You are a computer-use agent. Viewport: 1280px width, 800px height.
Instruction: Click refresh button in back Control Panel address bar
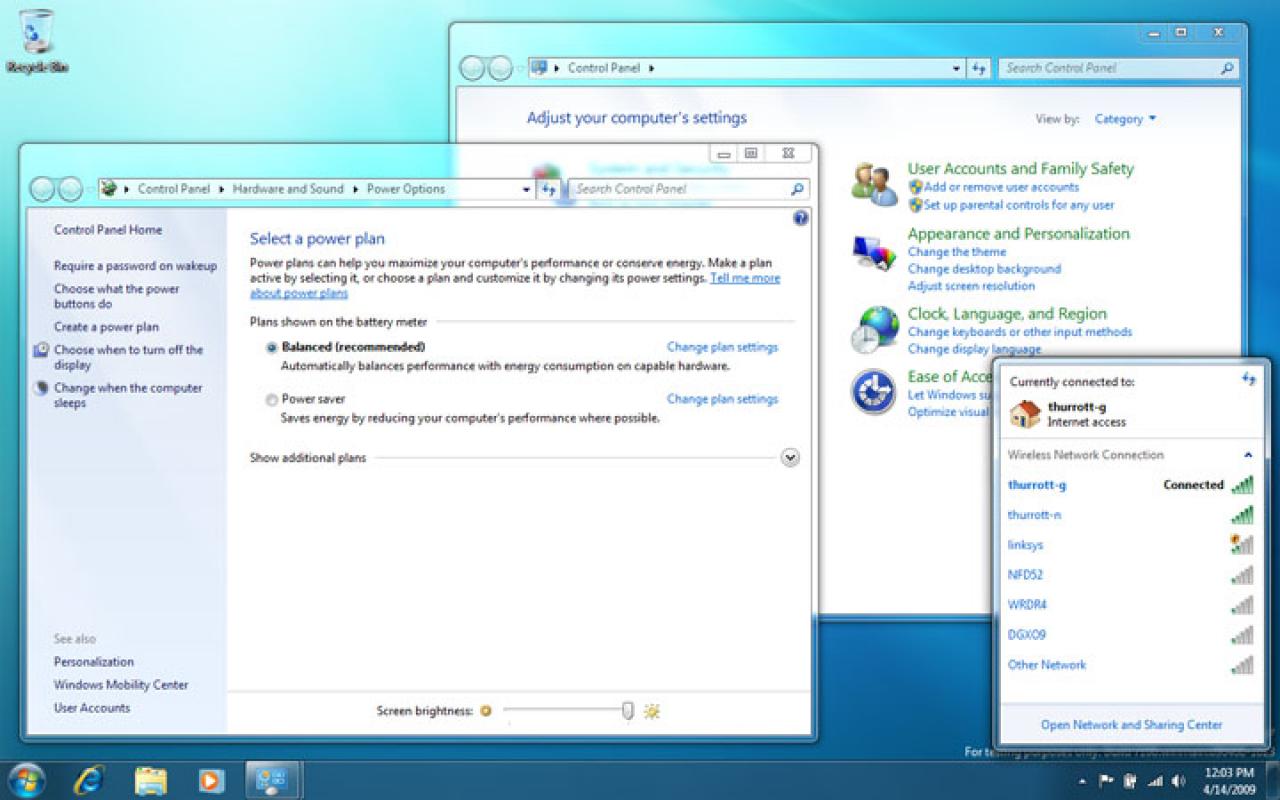click(x=979, y=68)
